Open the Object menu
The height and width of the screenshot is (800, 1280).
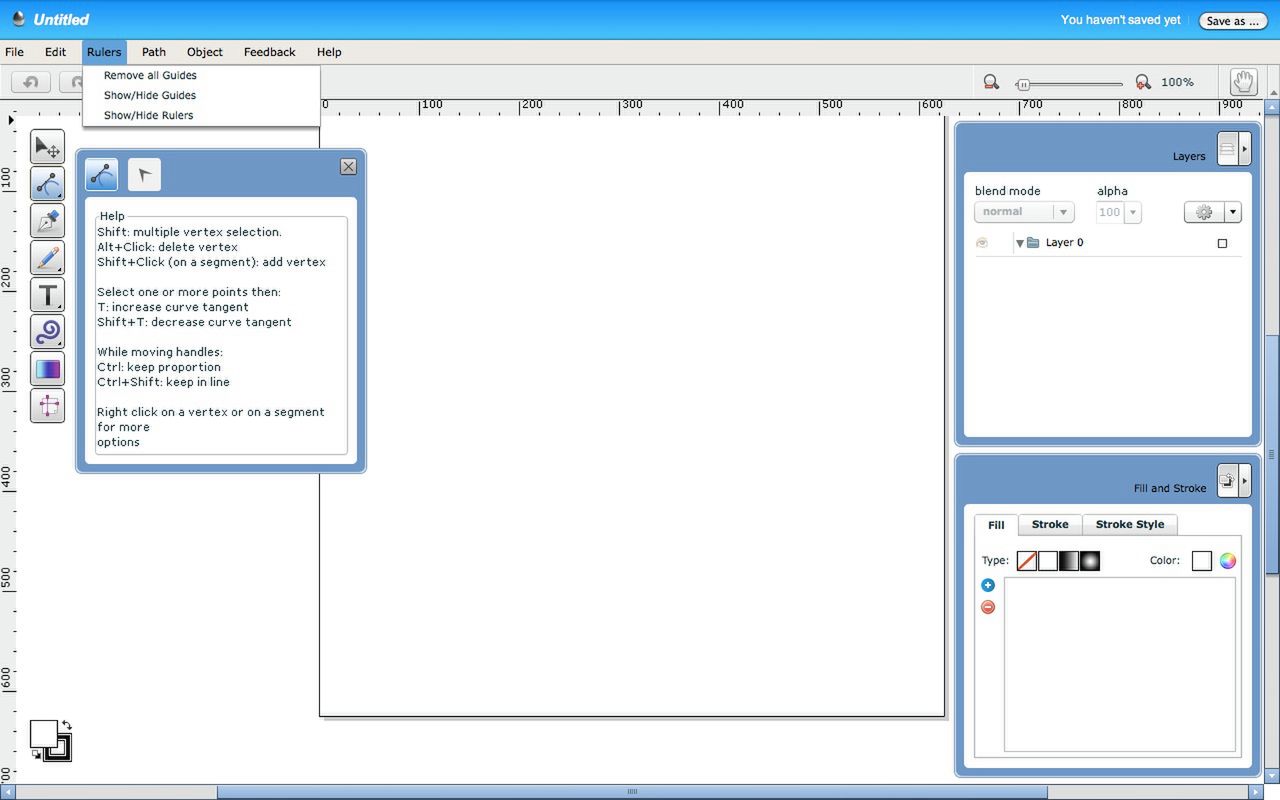coord(205,52)
